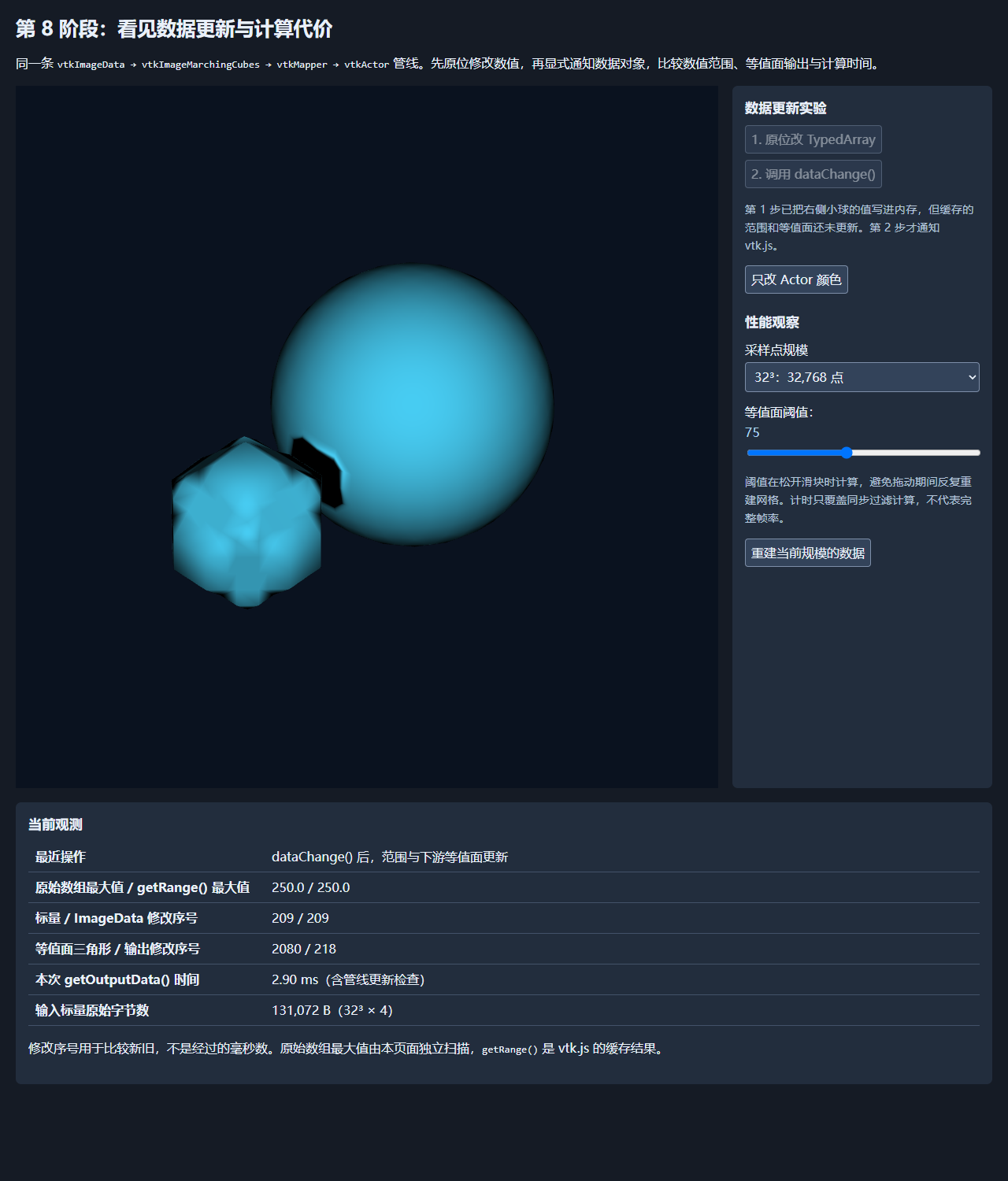Click the '当前观测' panel heading

(x=55, y=824)
